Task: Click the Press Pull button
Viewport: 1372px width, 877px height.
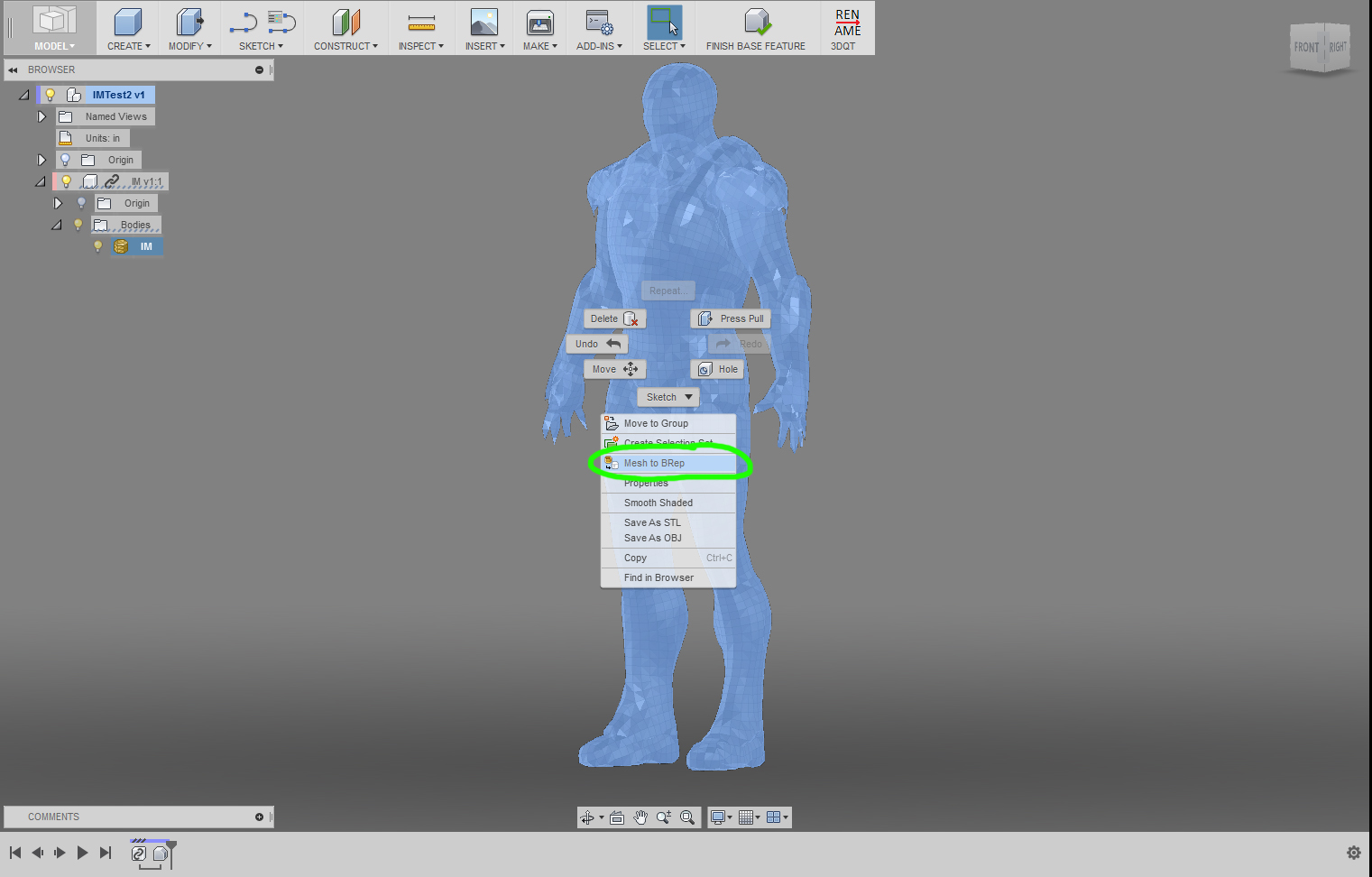Action: click(731, 318)
